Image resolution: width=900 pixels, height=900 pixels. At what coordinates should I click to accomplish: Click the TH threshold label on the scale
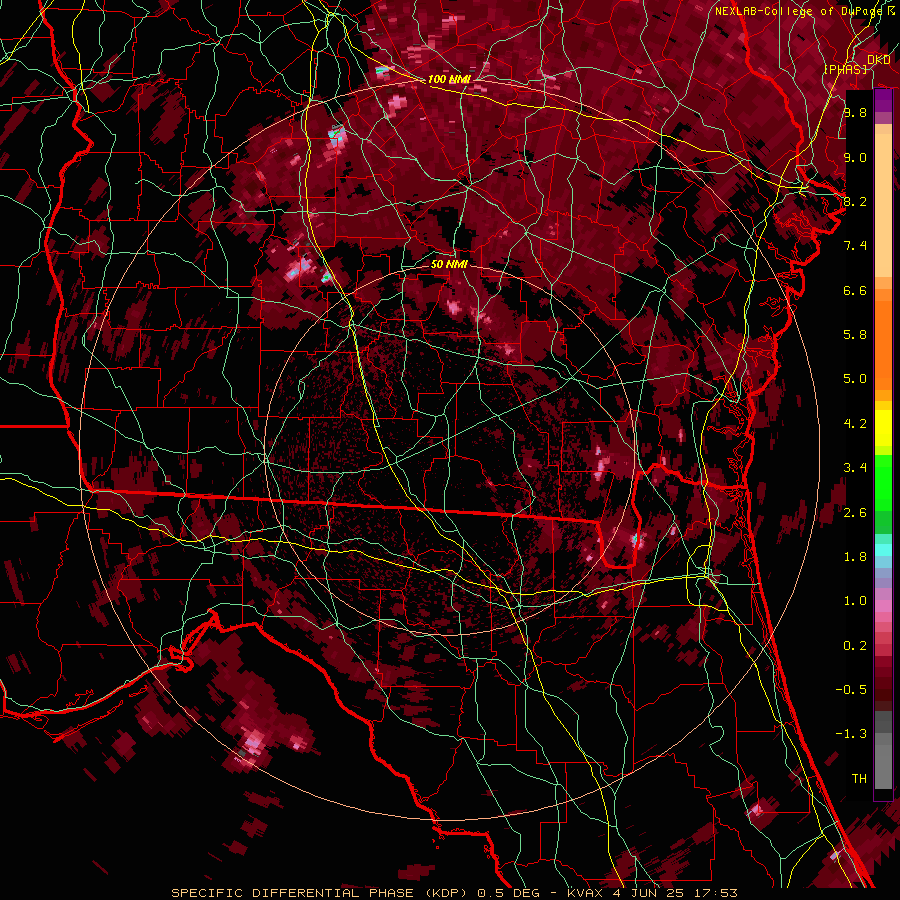coord(859,778)
